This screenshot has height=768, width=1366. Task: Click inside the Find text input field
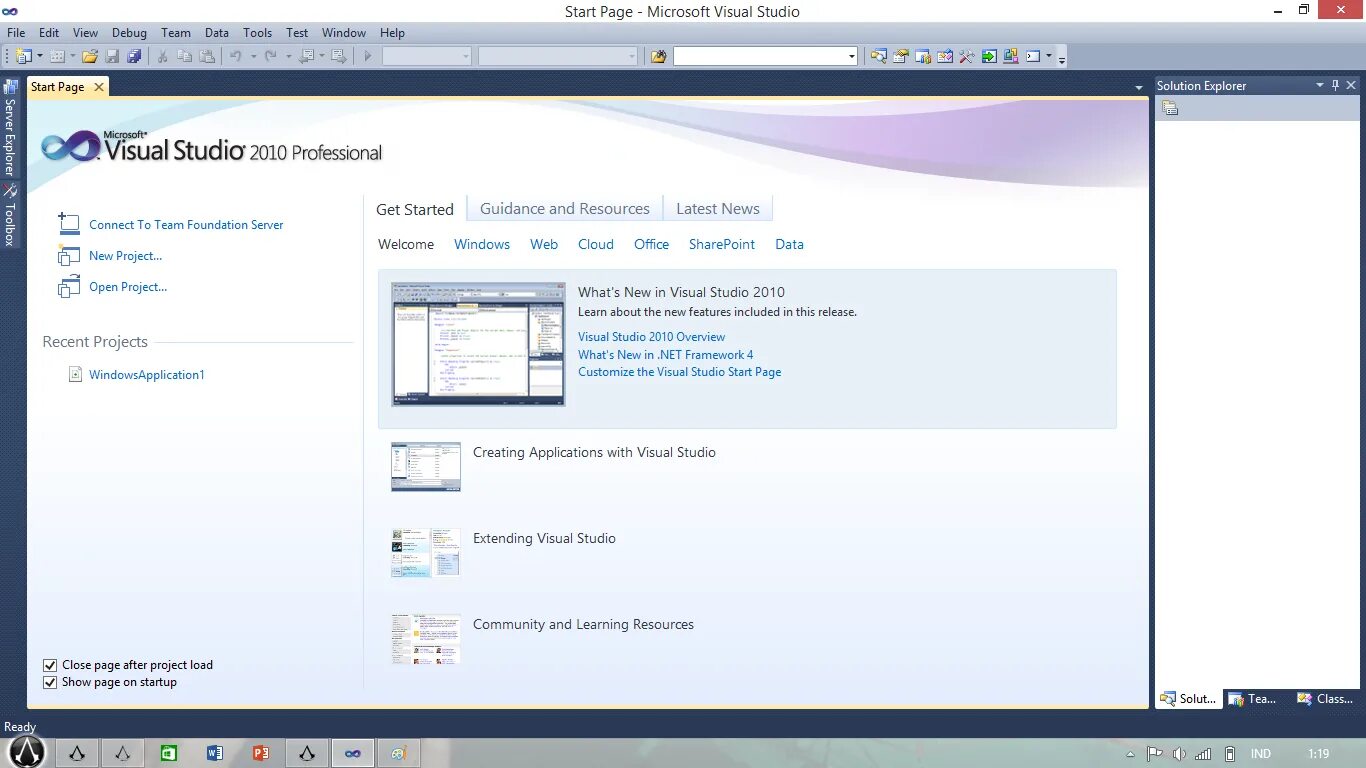click(759, 56)
